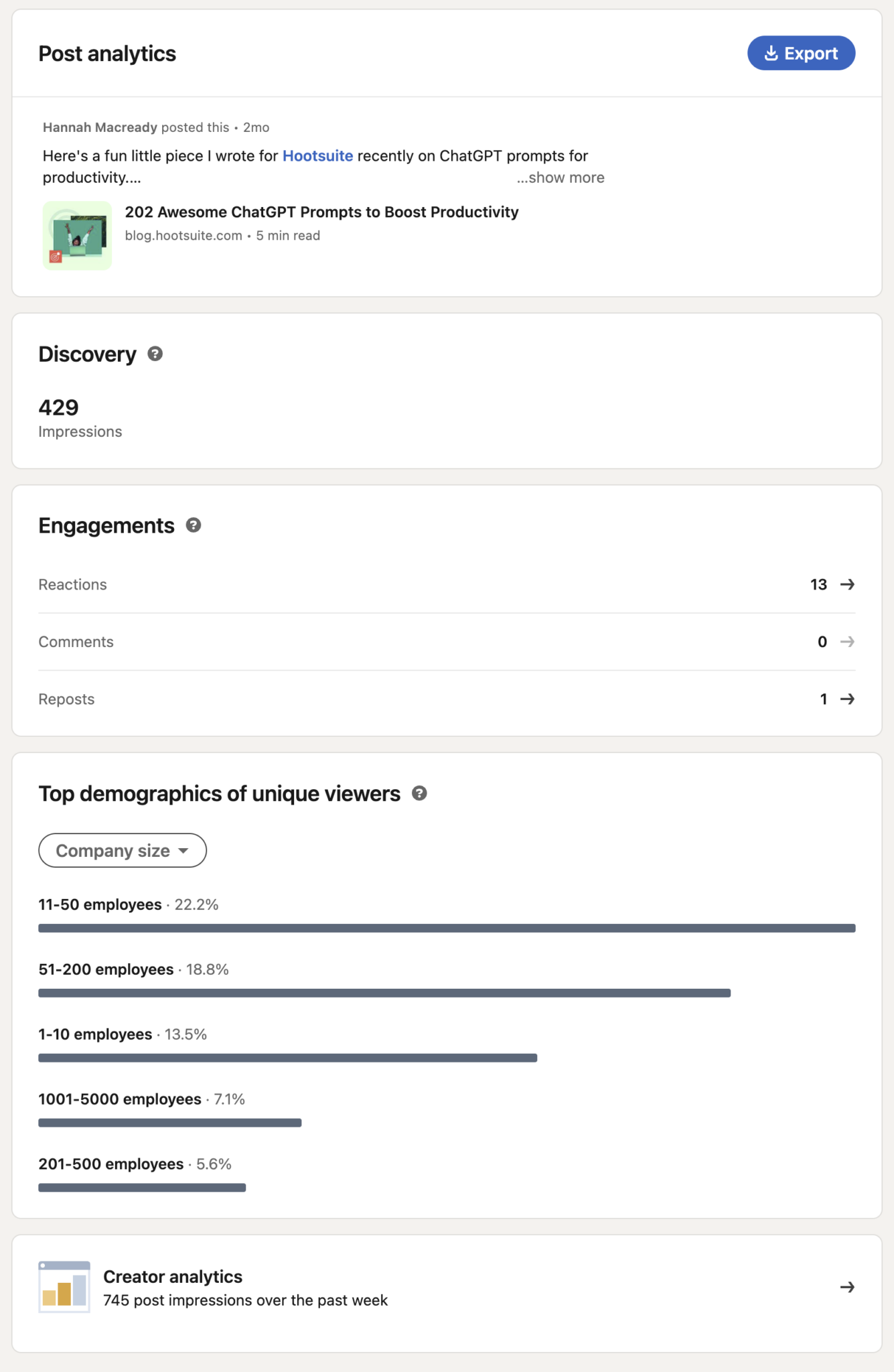Image resolution: width=894 pixels, height=1372 pixels.
Task: Open the Discovery help tooltip icon
Action: point(155,354)
